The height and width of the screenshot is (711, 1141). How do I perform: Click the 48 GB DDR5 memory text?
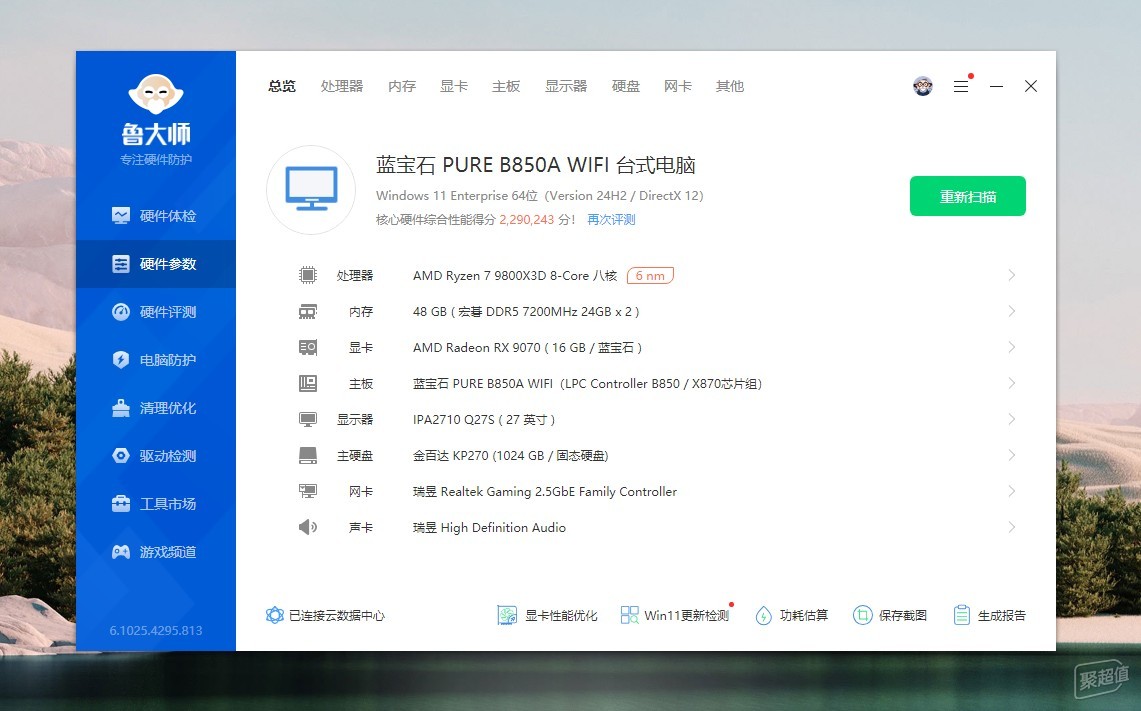pyautogui.click(x=526, y=311)
